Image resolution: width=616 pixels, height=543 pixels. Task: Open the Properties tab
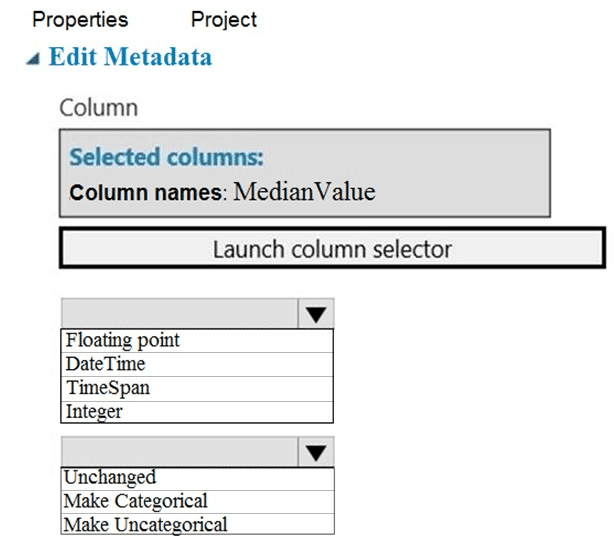80,19
